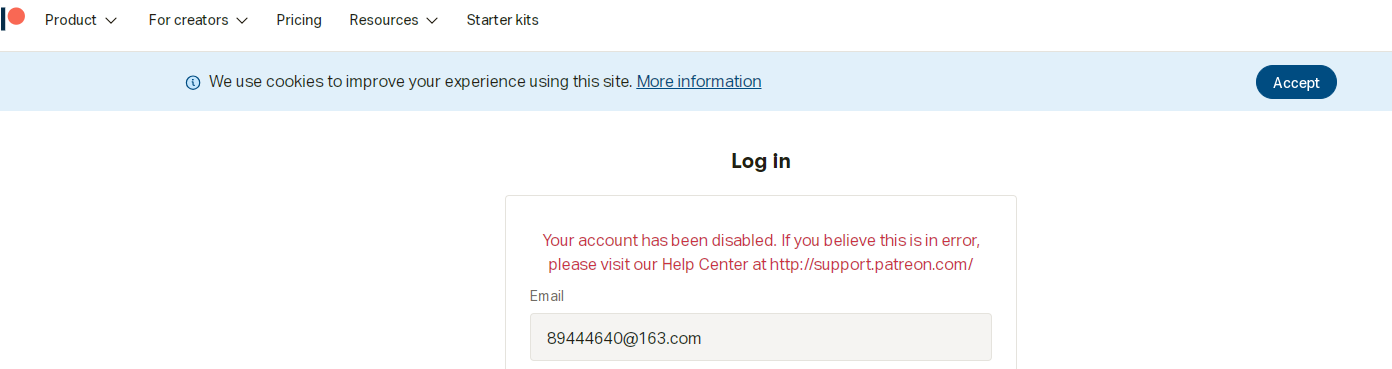Screen dimensions: 1392x369
Task: Click the cookie notice info icon
Action: [193, 82]
